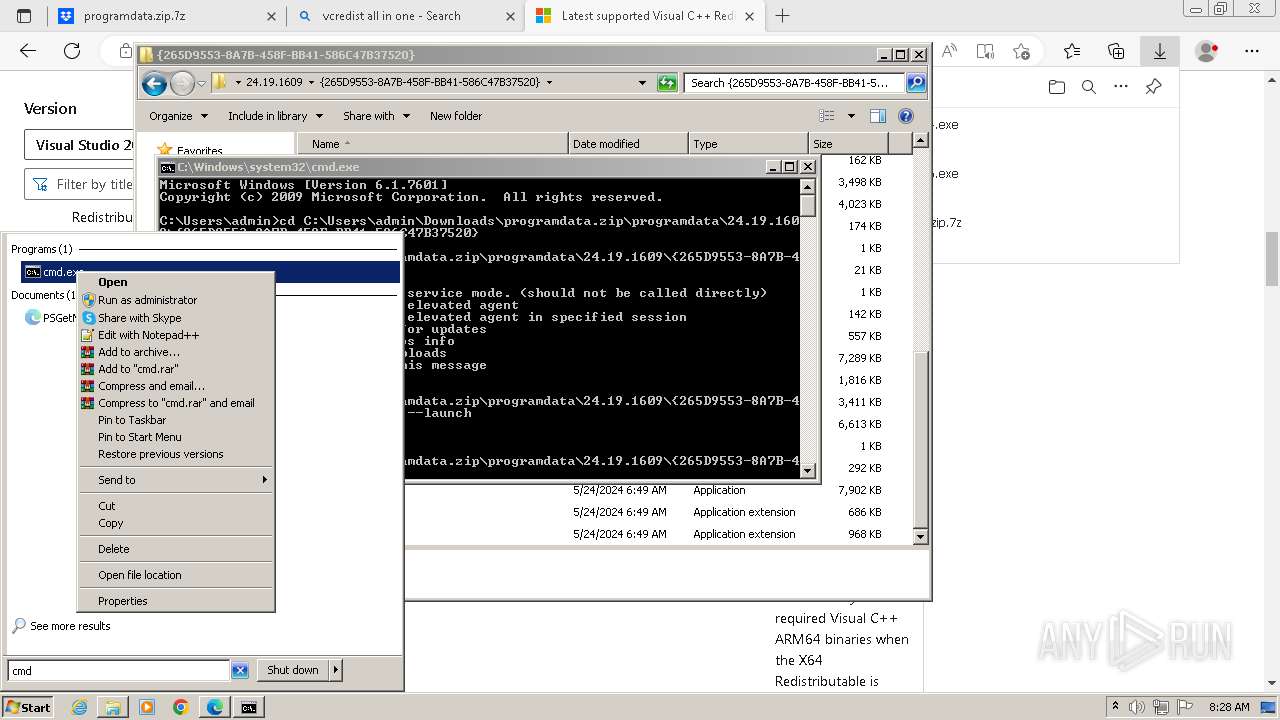Search downloads magnifier icon
This screenshot has height=720, width=1280.
tap(1089, 87)
